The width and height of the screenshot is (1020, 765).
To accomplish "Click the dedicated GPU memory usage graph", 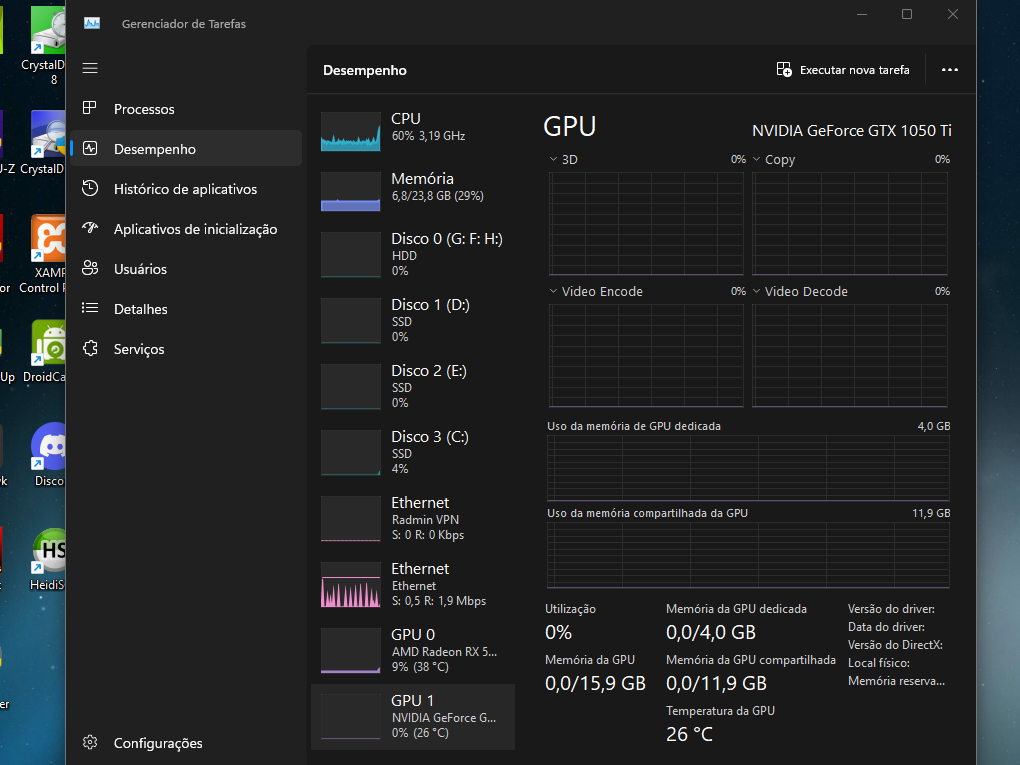I will pos(748,468).
